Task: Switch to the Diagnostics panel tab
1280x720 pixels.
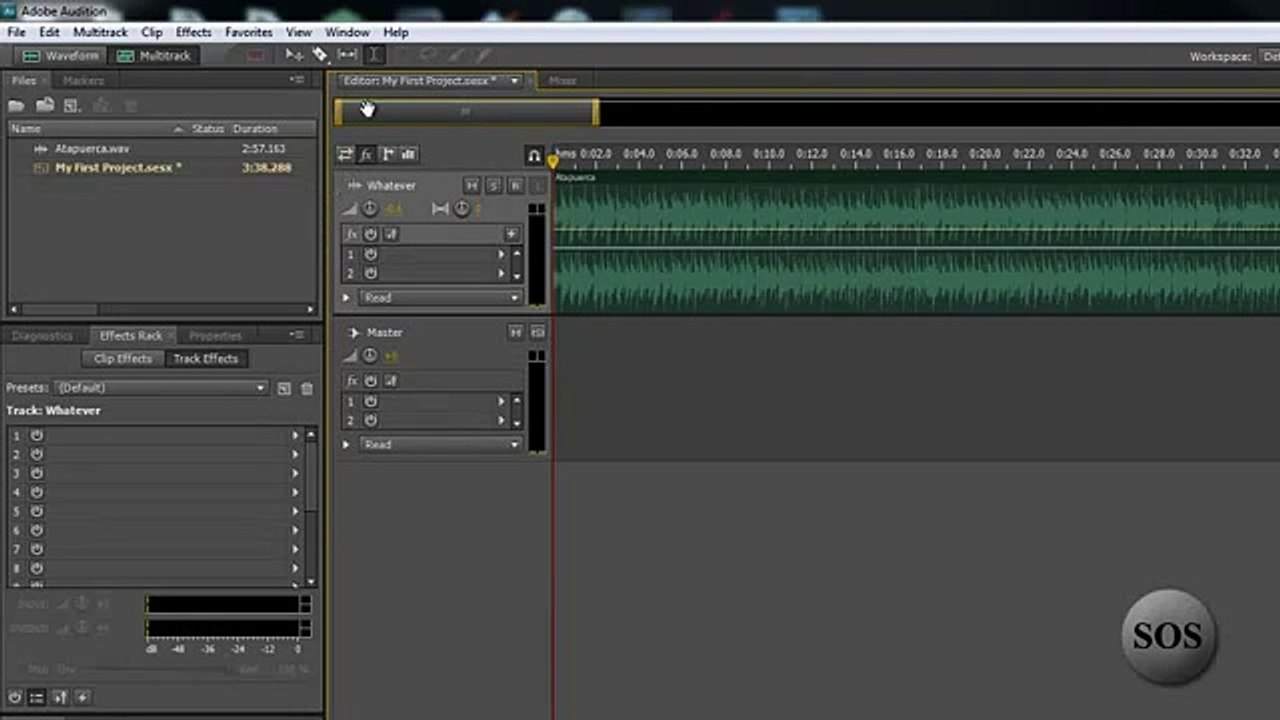Action: (42, 336)
